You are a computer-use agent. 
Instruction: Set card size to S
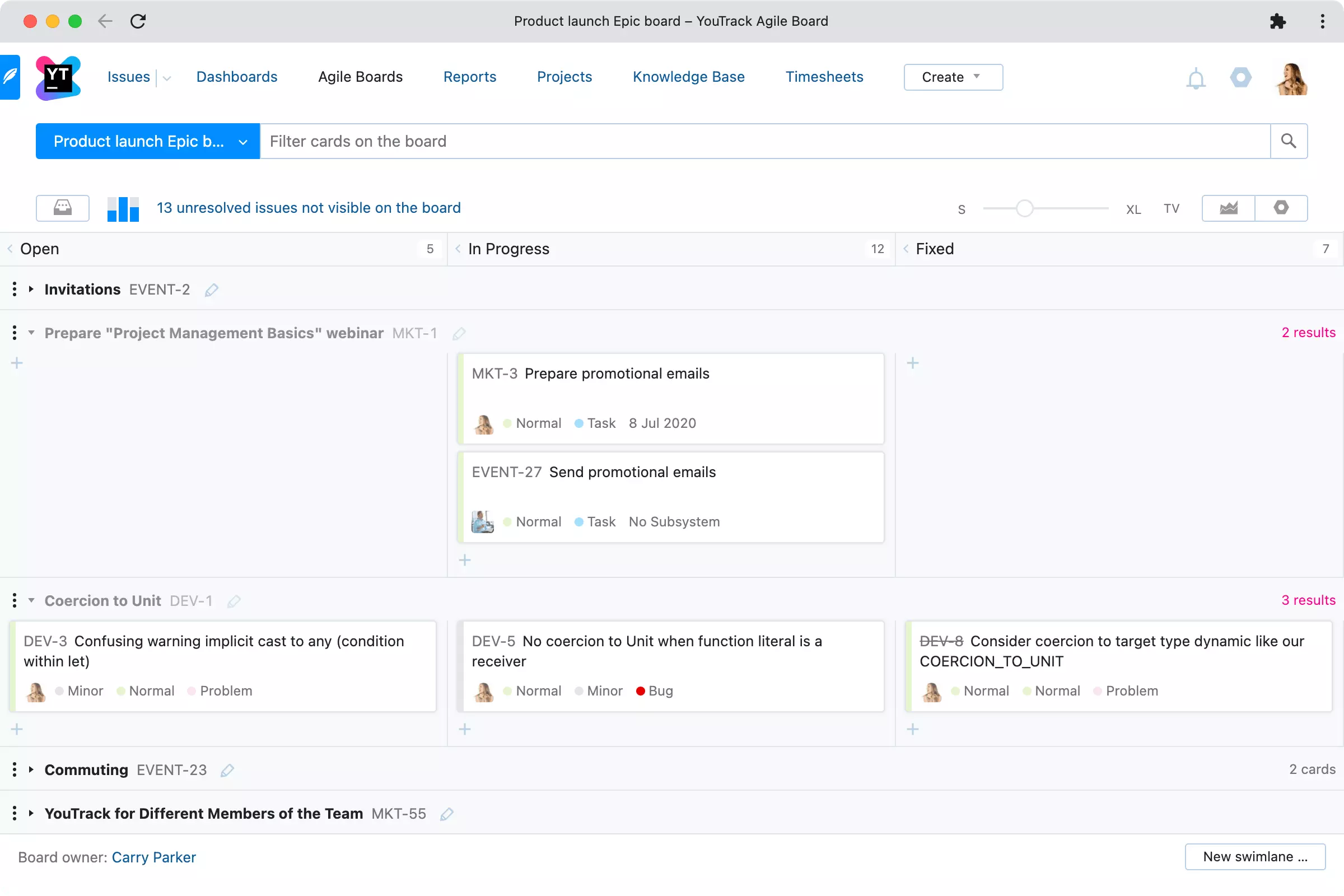point(961,209)
